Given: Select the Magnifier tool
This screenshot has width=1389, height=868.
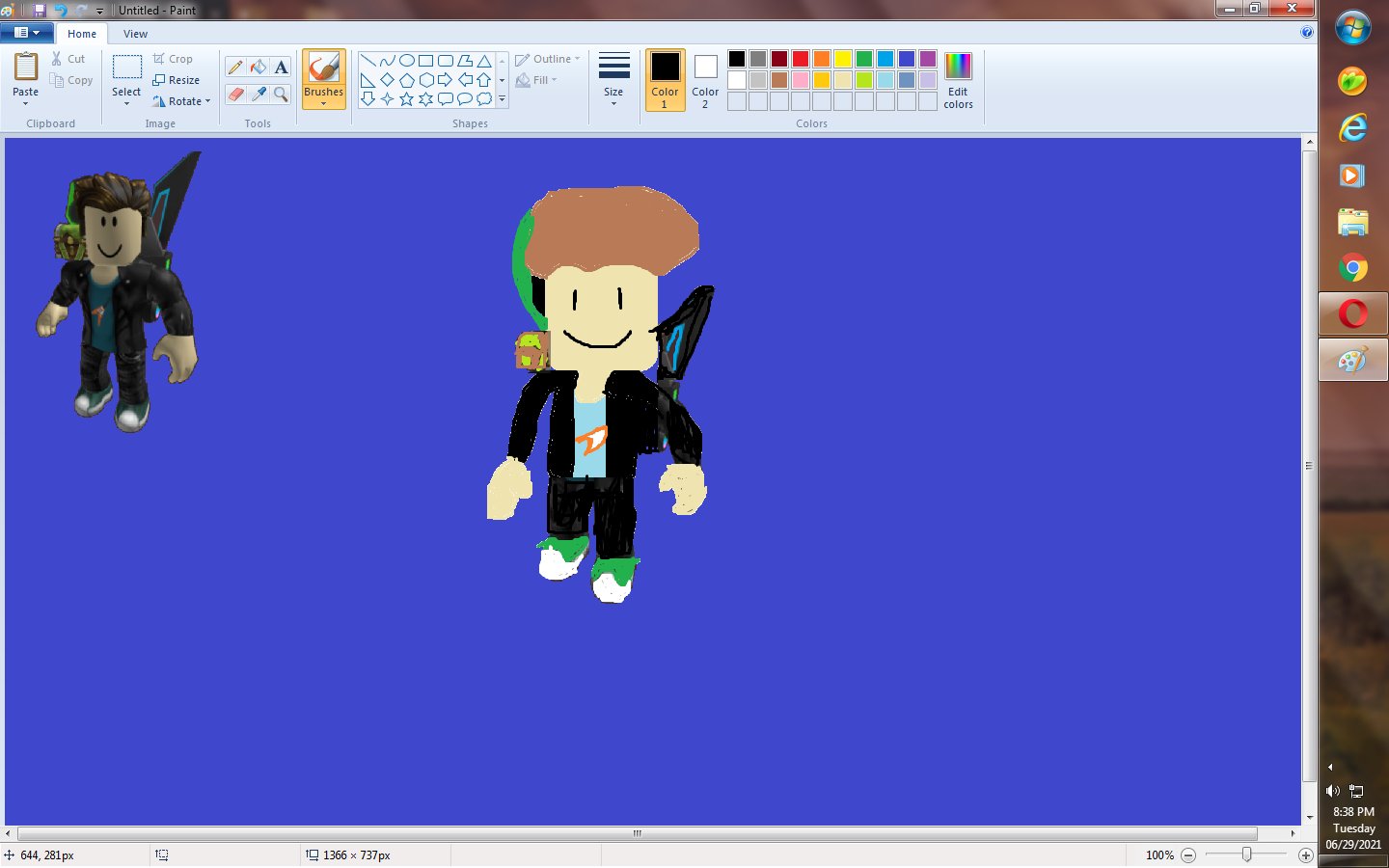Looking at the screenshot, I should coord(281,94).
